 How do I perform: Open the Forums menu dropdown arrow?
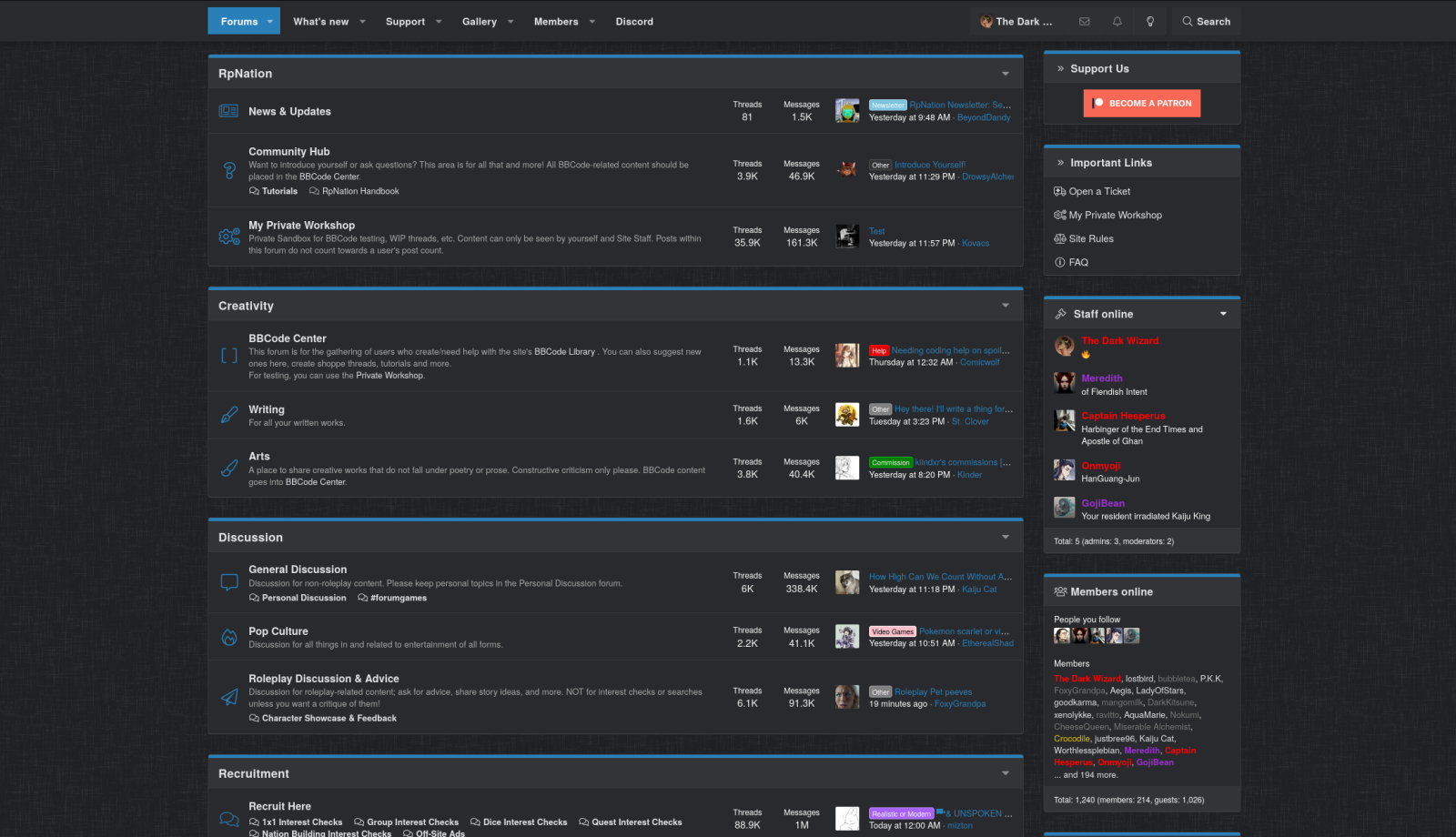point(270,21)
